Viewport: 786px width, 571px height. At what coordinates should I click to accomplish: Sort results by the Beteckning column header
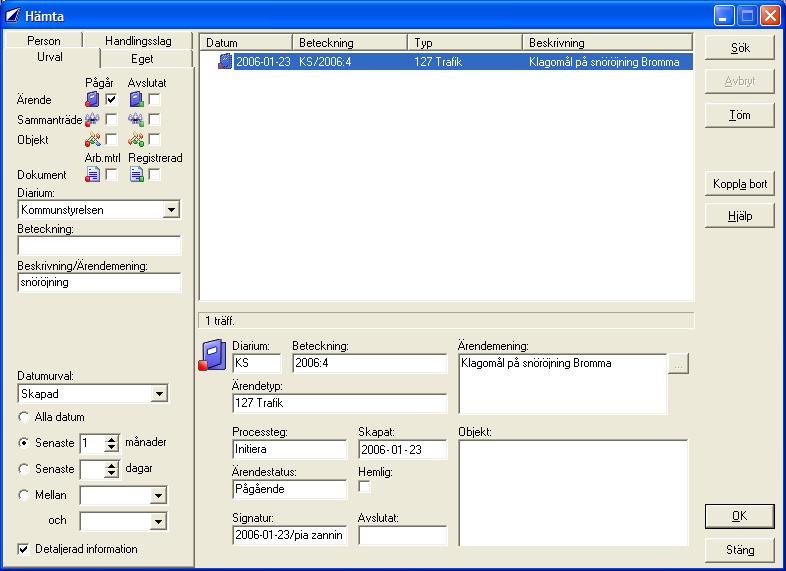click(x=350, y=43)
